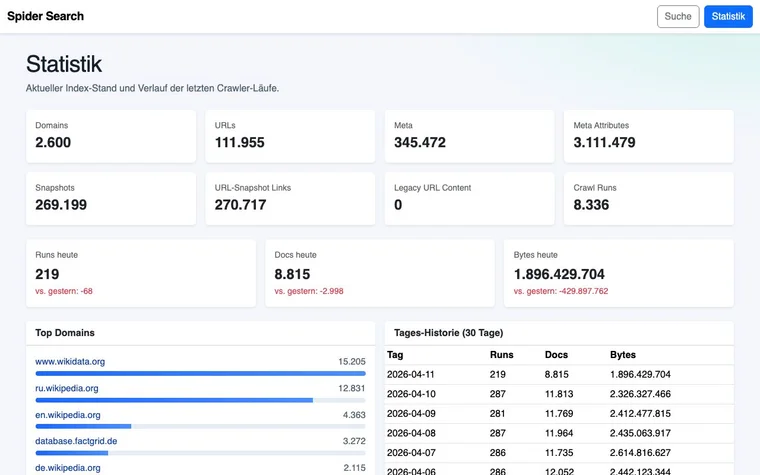
Task: Click the www.wikidata.org progress bar
Action: tap(200, 374)
